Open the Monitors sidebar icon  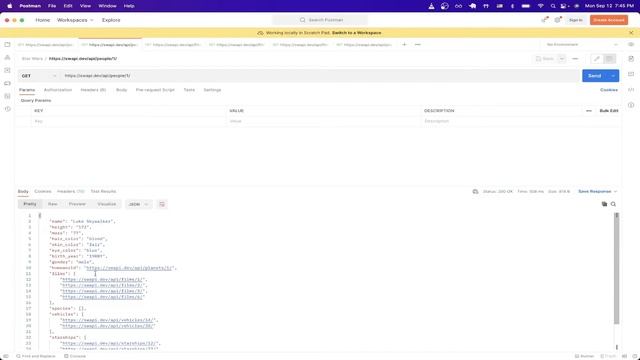pos(7,96)
